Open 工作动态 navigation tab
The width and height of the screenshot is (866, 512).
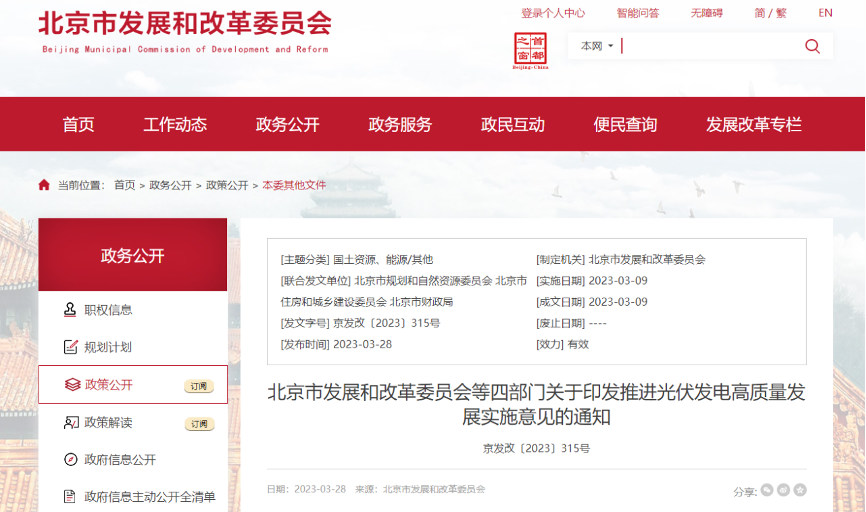[x=175, y=124]
